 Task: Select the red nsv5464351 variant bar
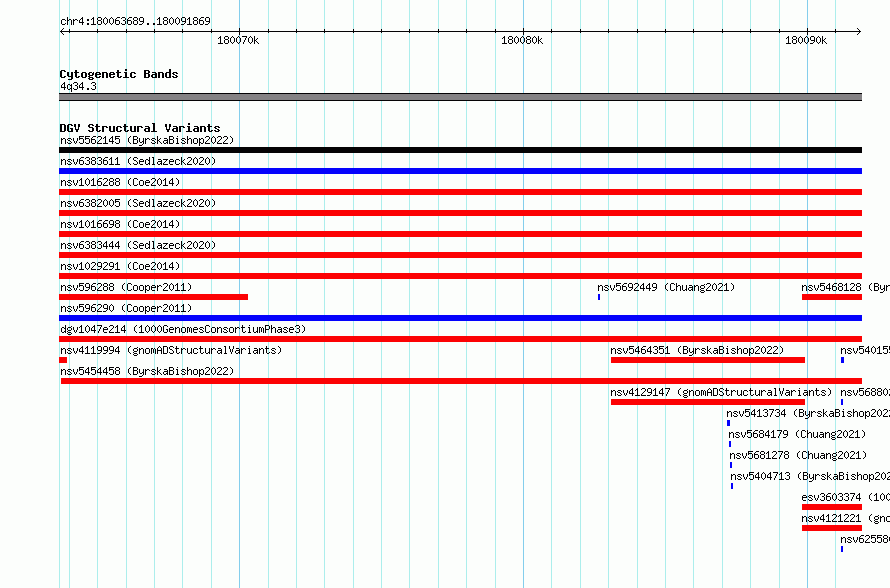tap(708, 360)
